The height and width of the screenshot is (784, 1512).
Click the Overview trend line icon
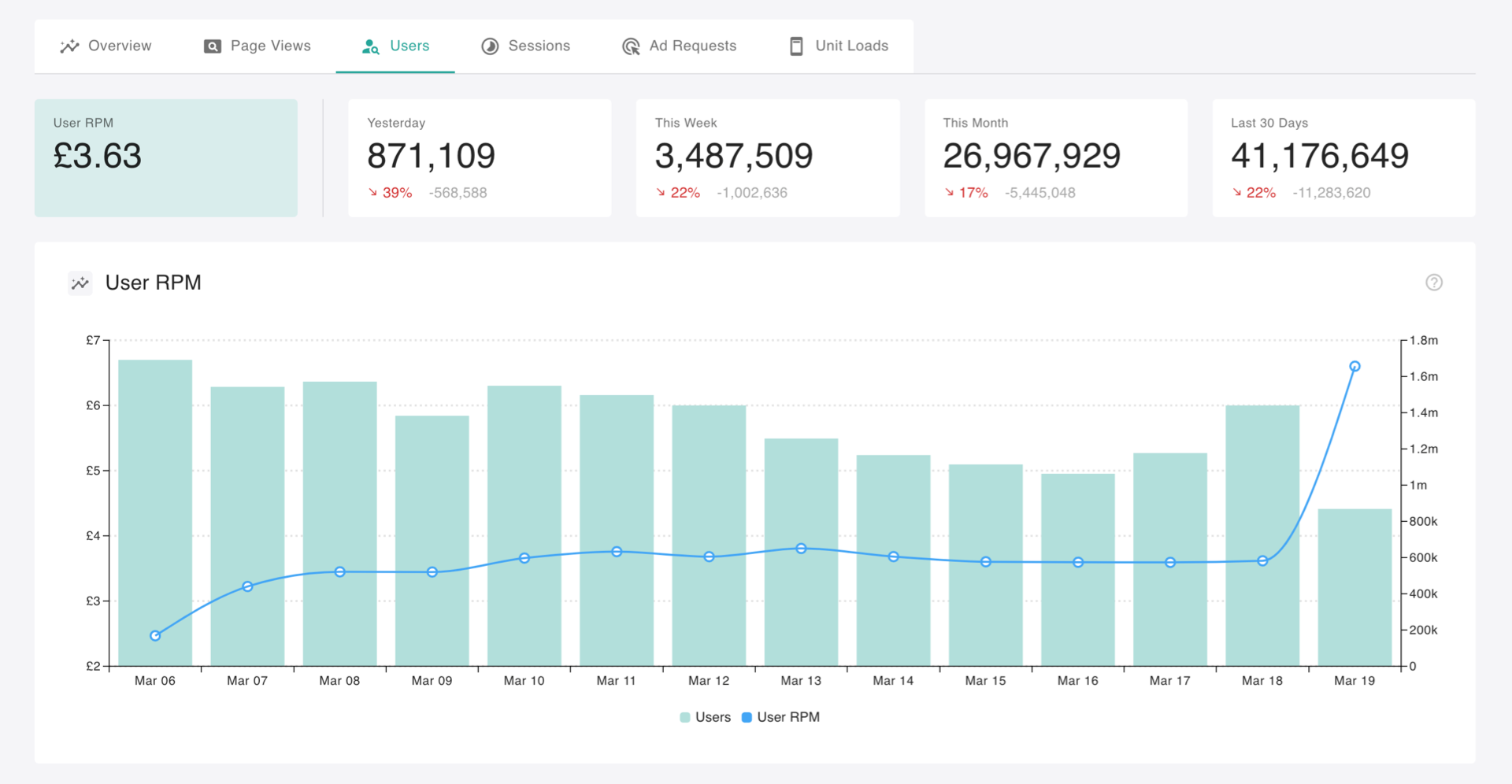(69, 46)
